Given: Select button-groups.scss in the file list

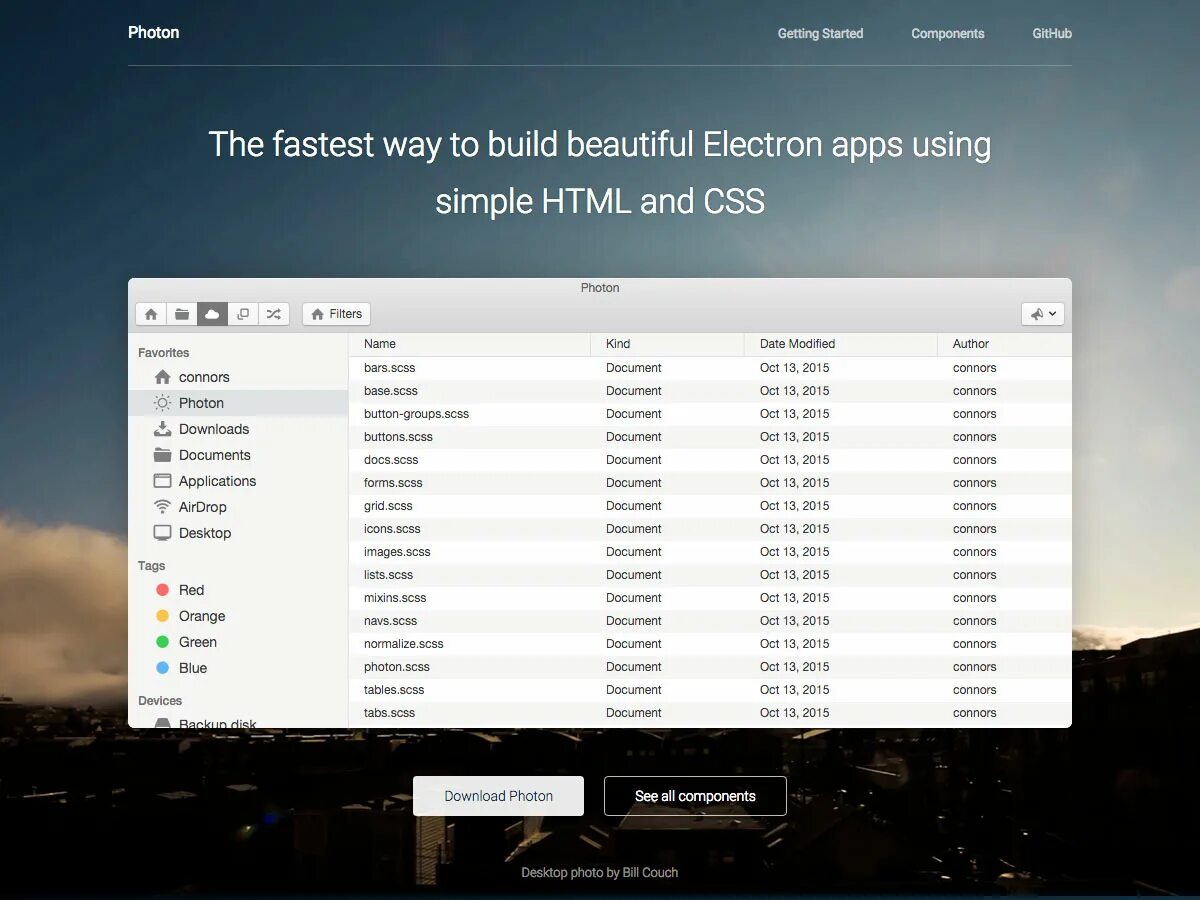Looking at the screenshot, I should click(x=710, y=414).
